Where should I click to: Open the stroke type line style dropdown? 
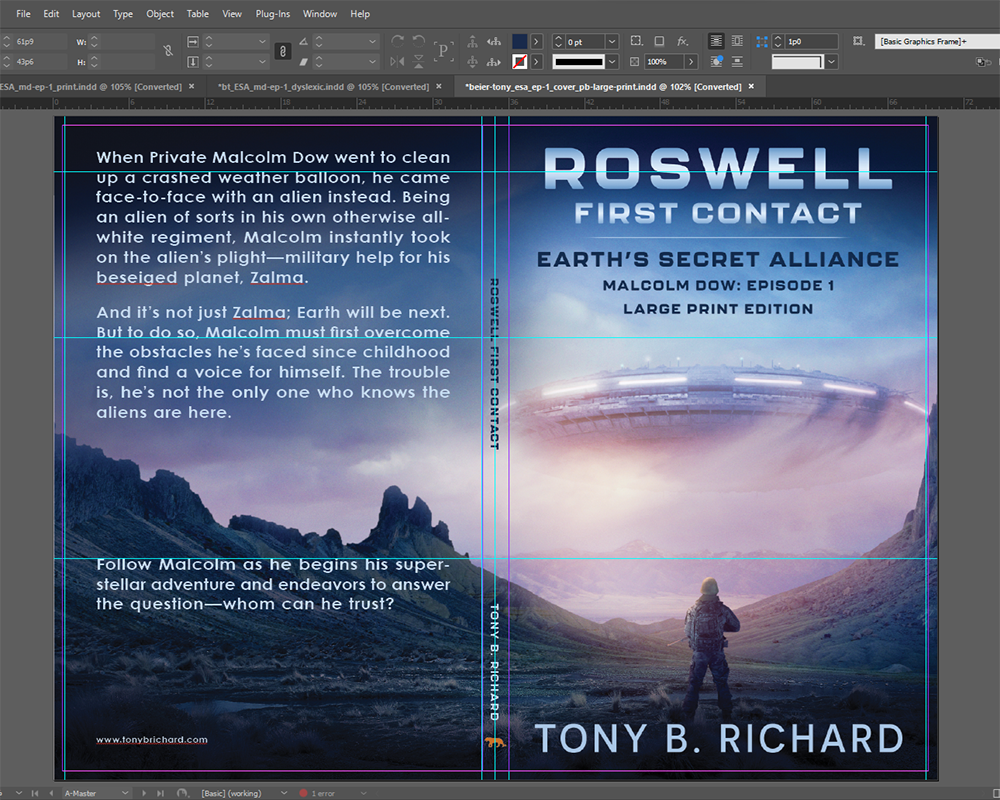click(x=612, y=62)
